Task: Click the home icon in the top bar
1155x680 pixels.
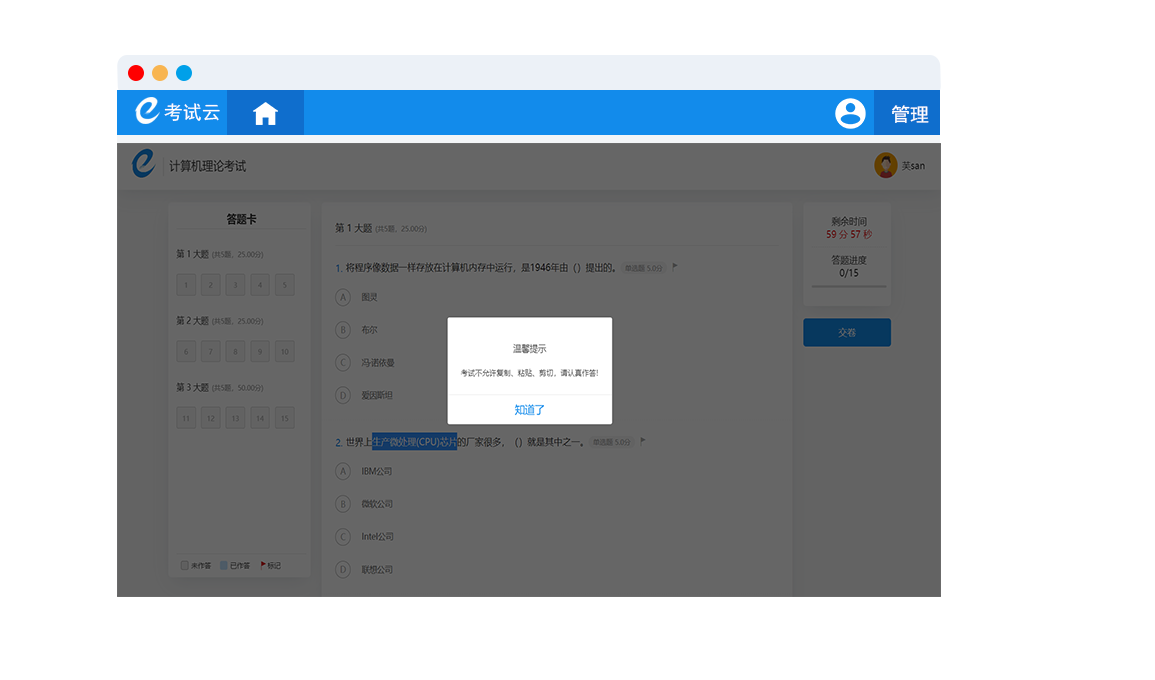Action: (x=265, y=113)
